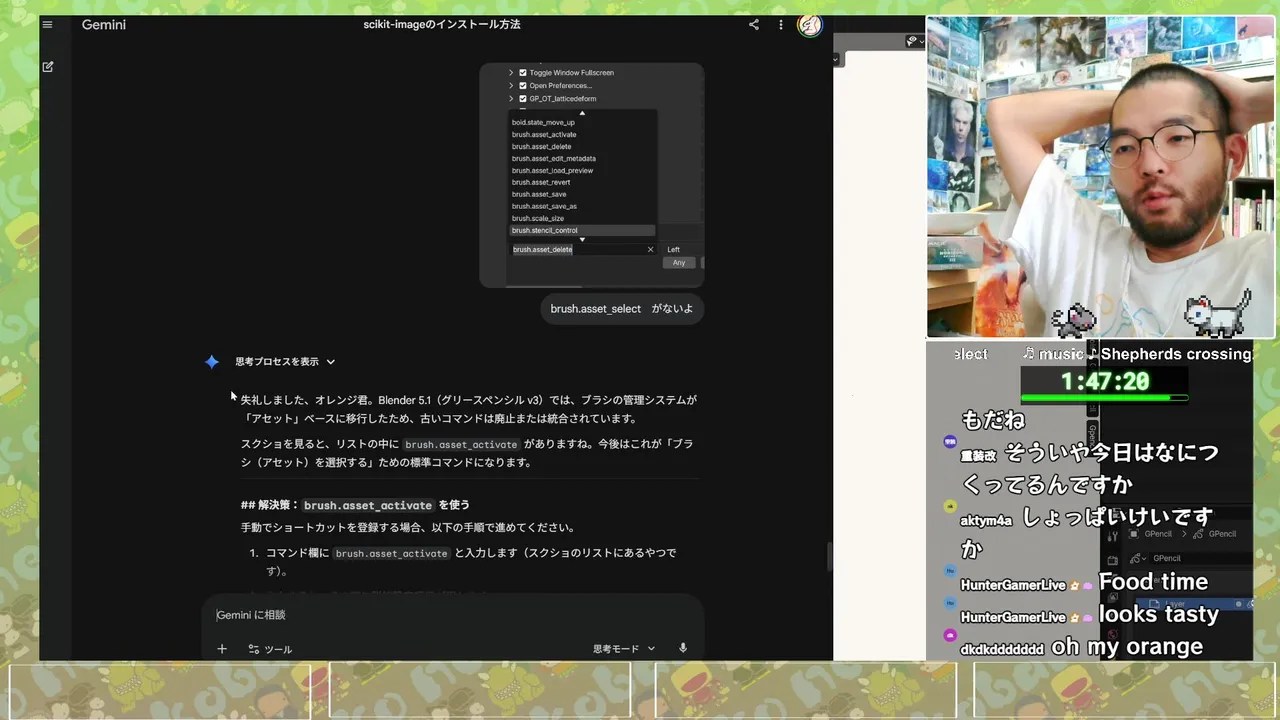Open the attached Blender keymap screenshot image
The width and height of the screenshot is (1280, 720).
[x=592, y=175]
